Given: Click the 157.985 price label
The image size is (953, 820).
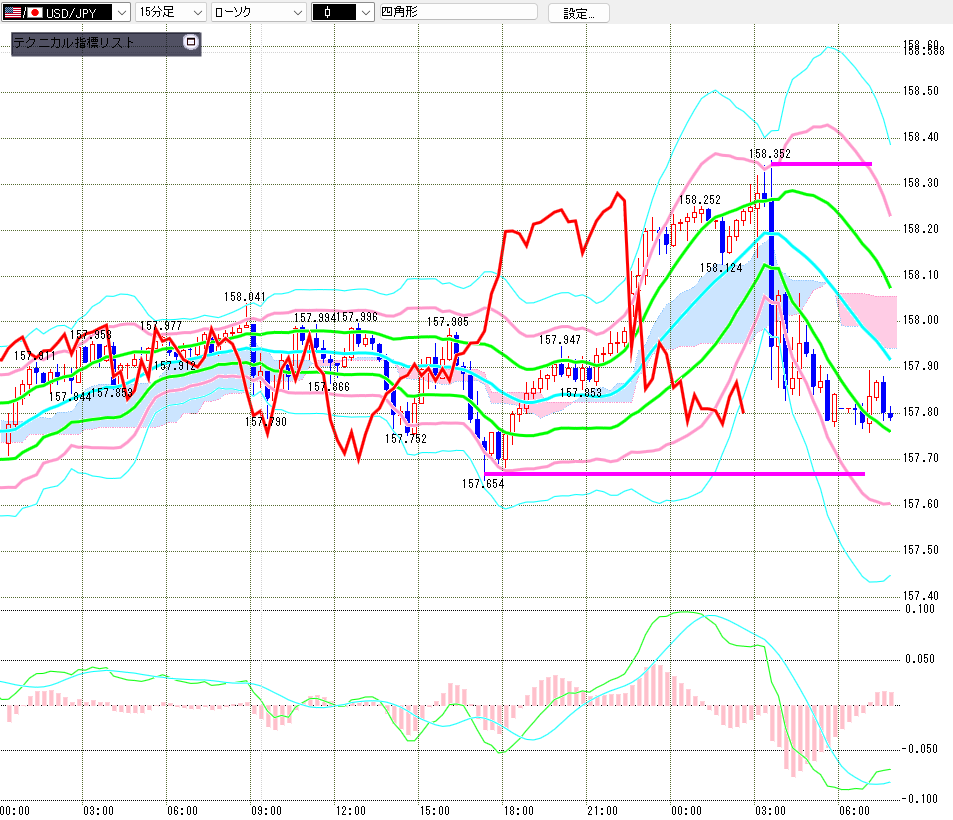Looking at the screenshot, I should point(447,322).
